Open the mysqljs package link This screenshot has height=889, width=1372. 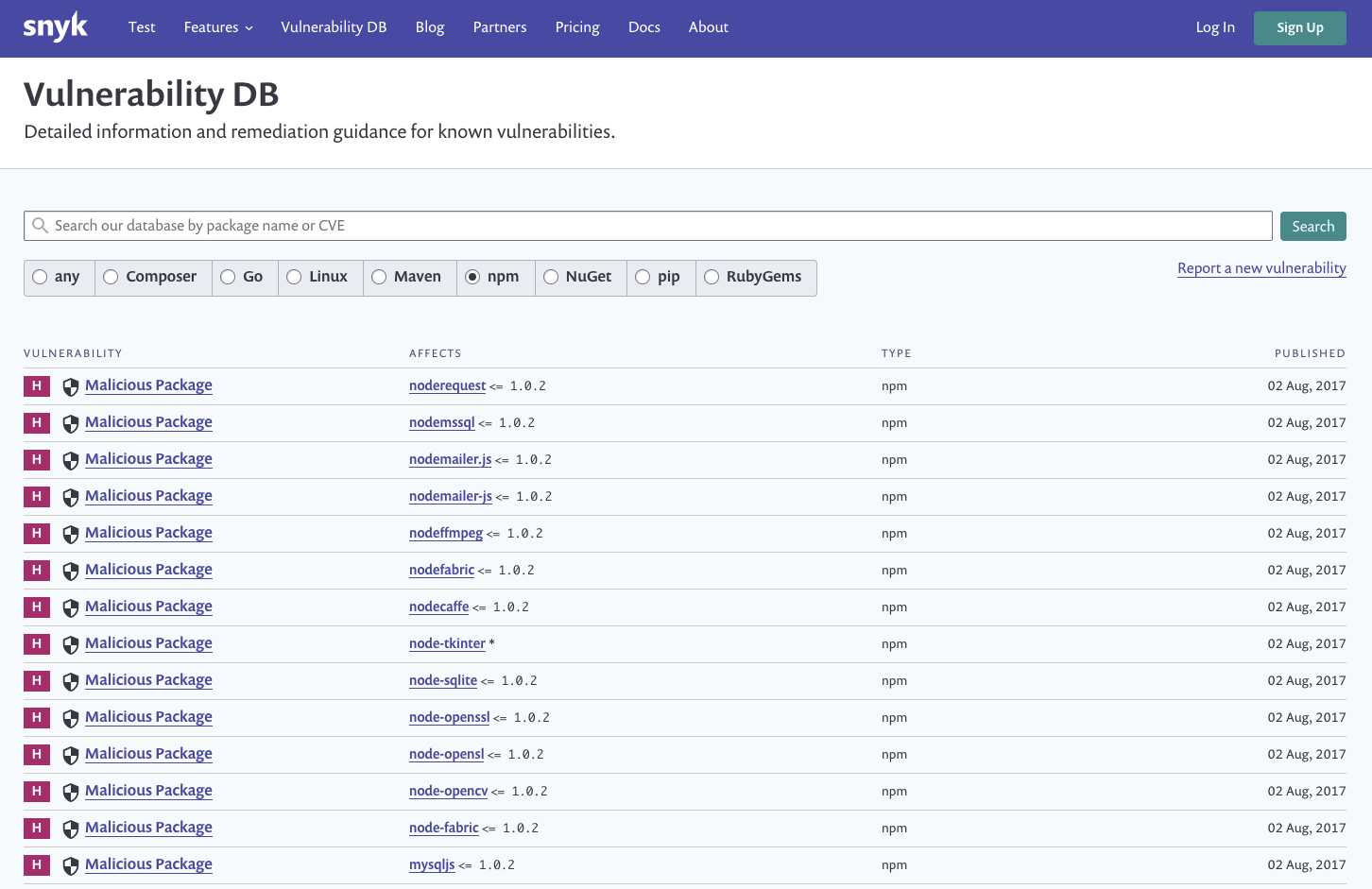coord(432,864)
